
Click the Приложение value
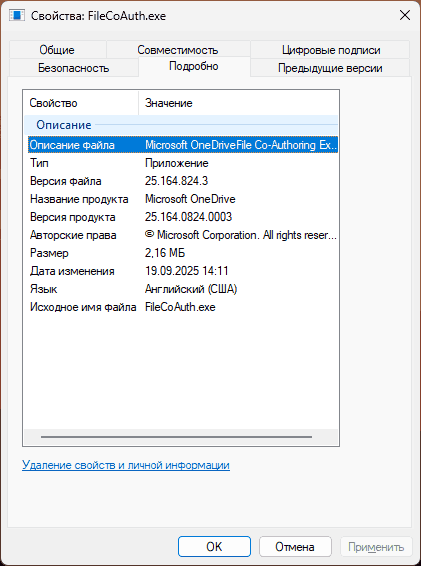pos(177,163)
